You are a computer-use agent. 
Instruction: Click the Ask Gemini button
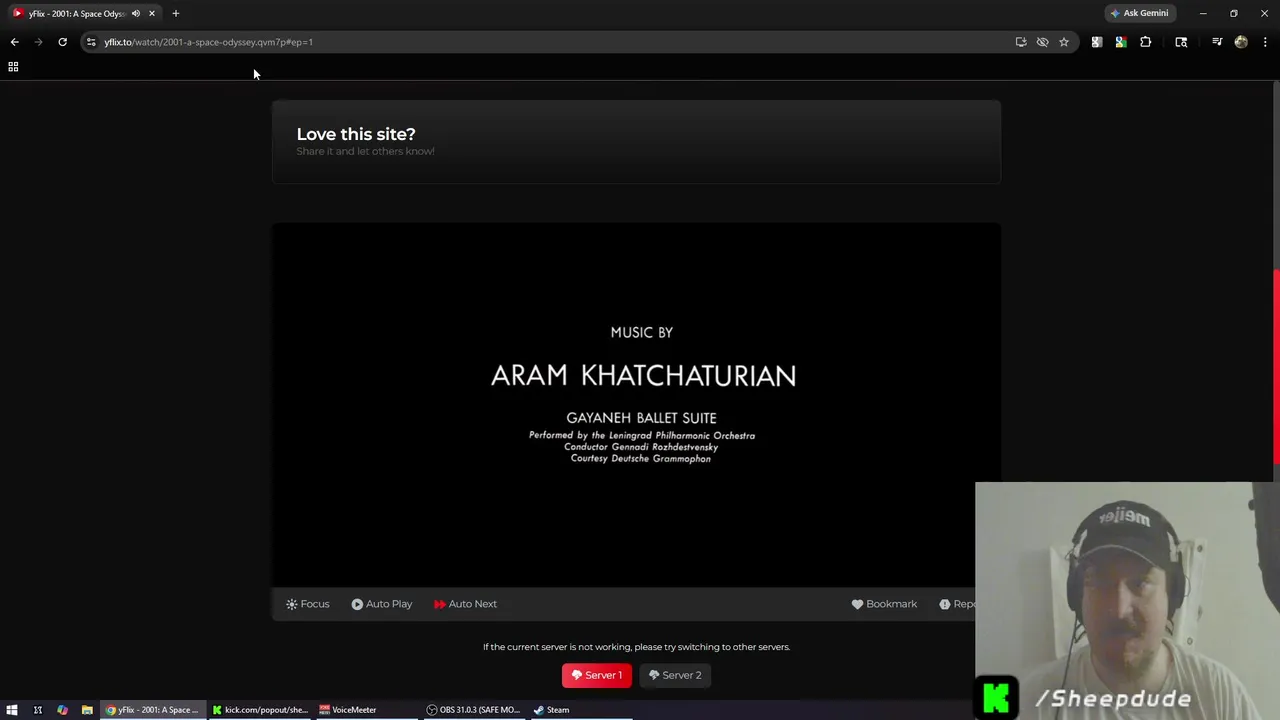(1139, 13)
